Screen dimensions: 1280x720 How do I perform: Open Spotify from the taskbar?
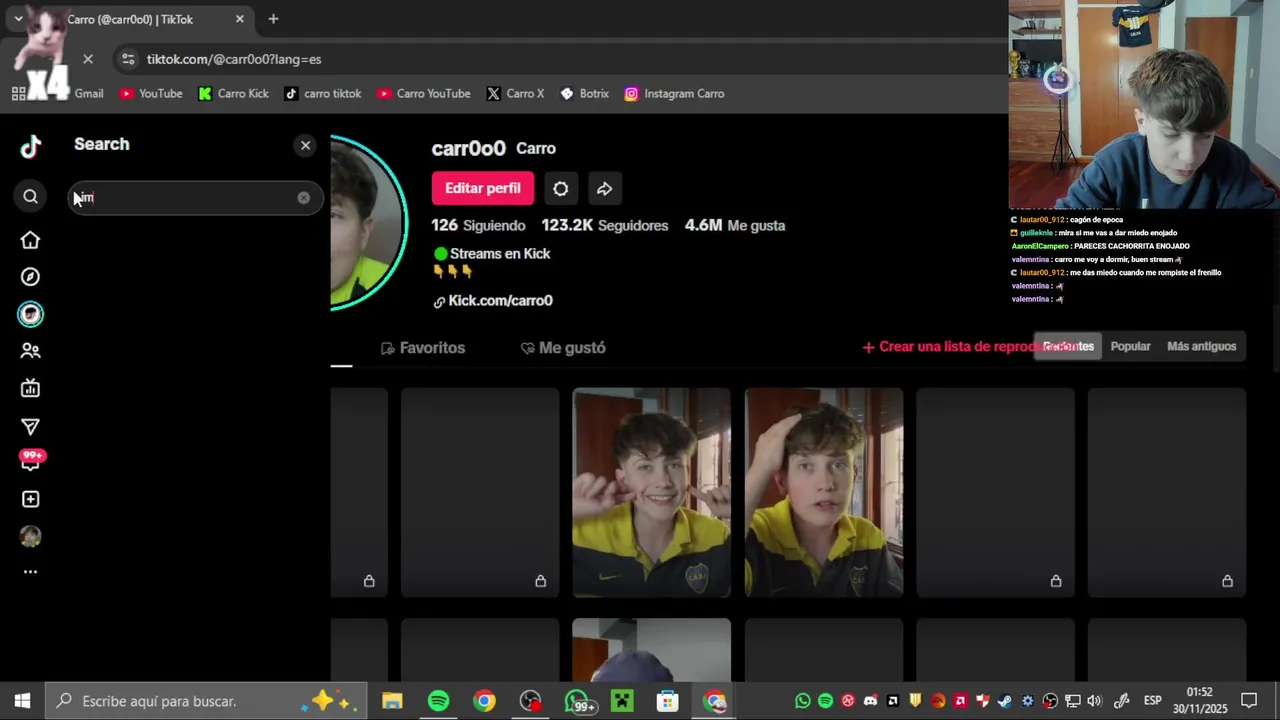438,701
